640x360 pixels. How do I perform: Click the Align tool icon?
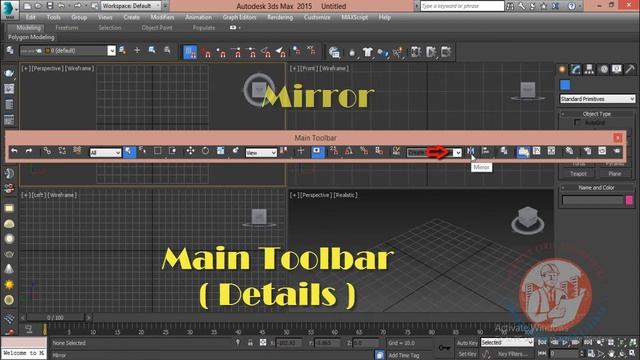pyautogui.click(x=486, y=151)
